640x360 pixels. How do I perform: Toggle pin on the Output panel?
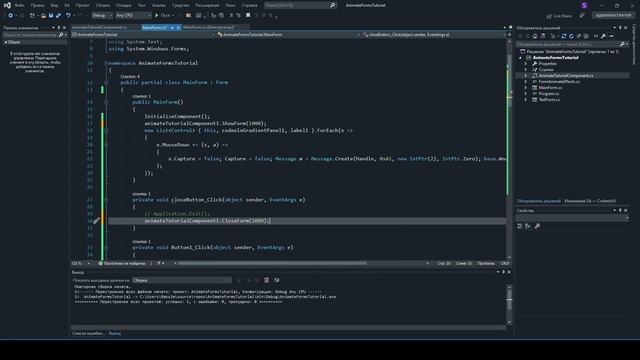(x=503, y=272)
